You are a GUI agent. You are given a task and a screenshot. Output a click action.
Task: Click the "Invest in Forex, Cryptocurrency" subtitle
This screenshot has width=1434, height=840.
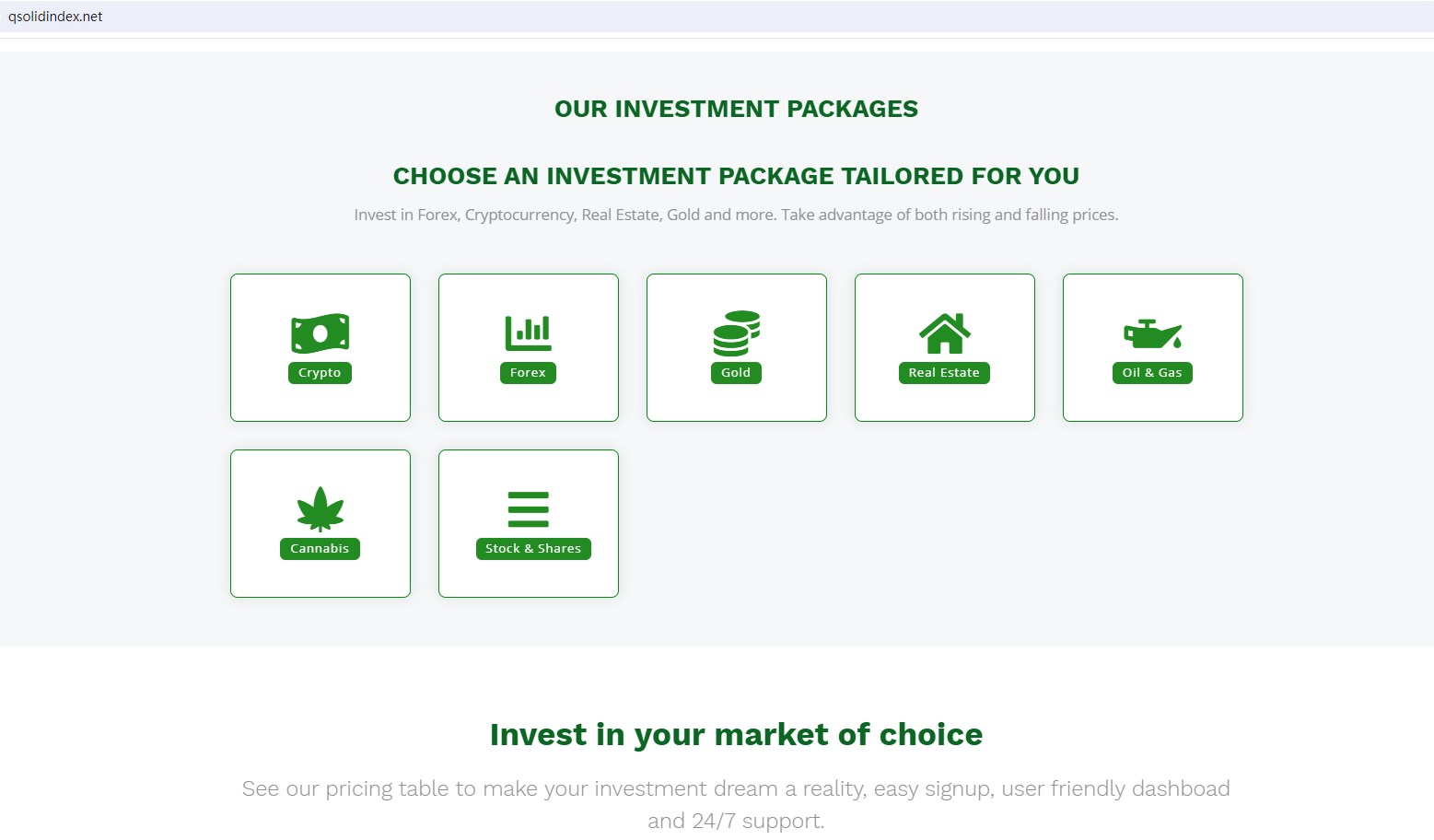736,215
